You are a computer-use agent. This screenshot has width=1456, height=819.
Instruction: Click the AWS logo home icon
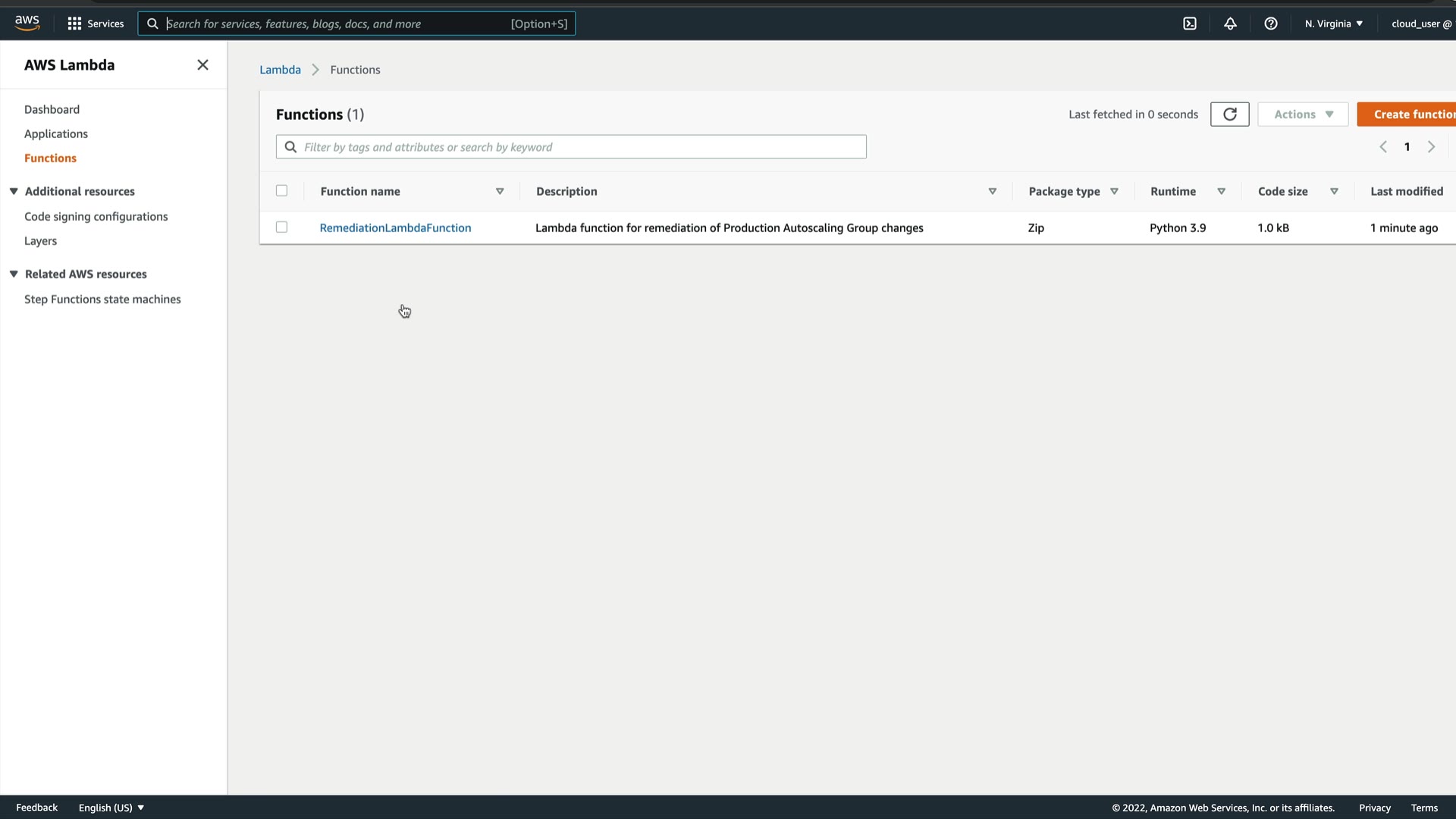(27, 24)
